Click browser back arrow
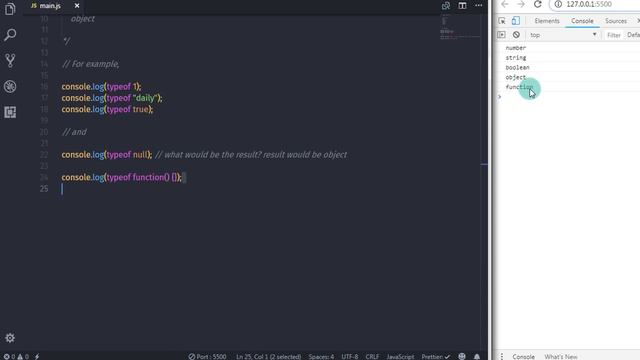Image resolution: width=640 pixels, height=360 pixels. (x=505, y=4)
